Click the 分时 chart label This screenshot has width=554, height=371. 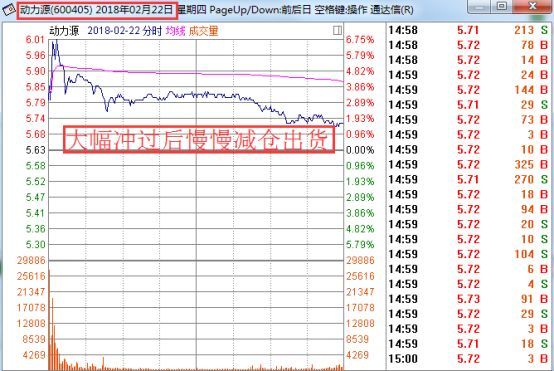point(152,31)
